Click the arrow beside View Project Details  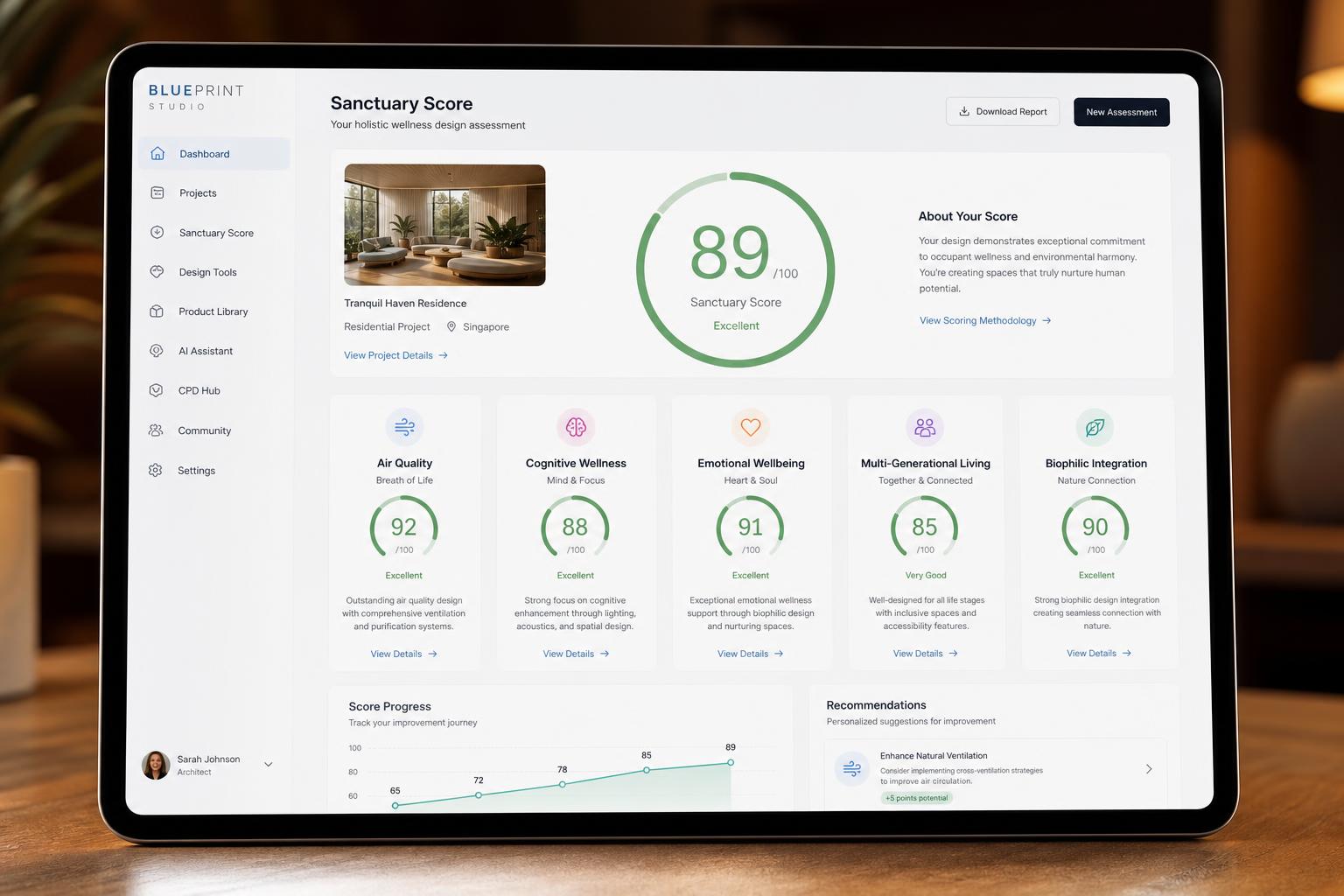click(x=444, y=355)
